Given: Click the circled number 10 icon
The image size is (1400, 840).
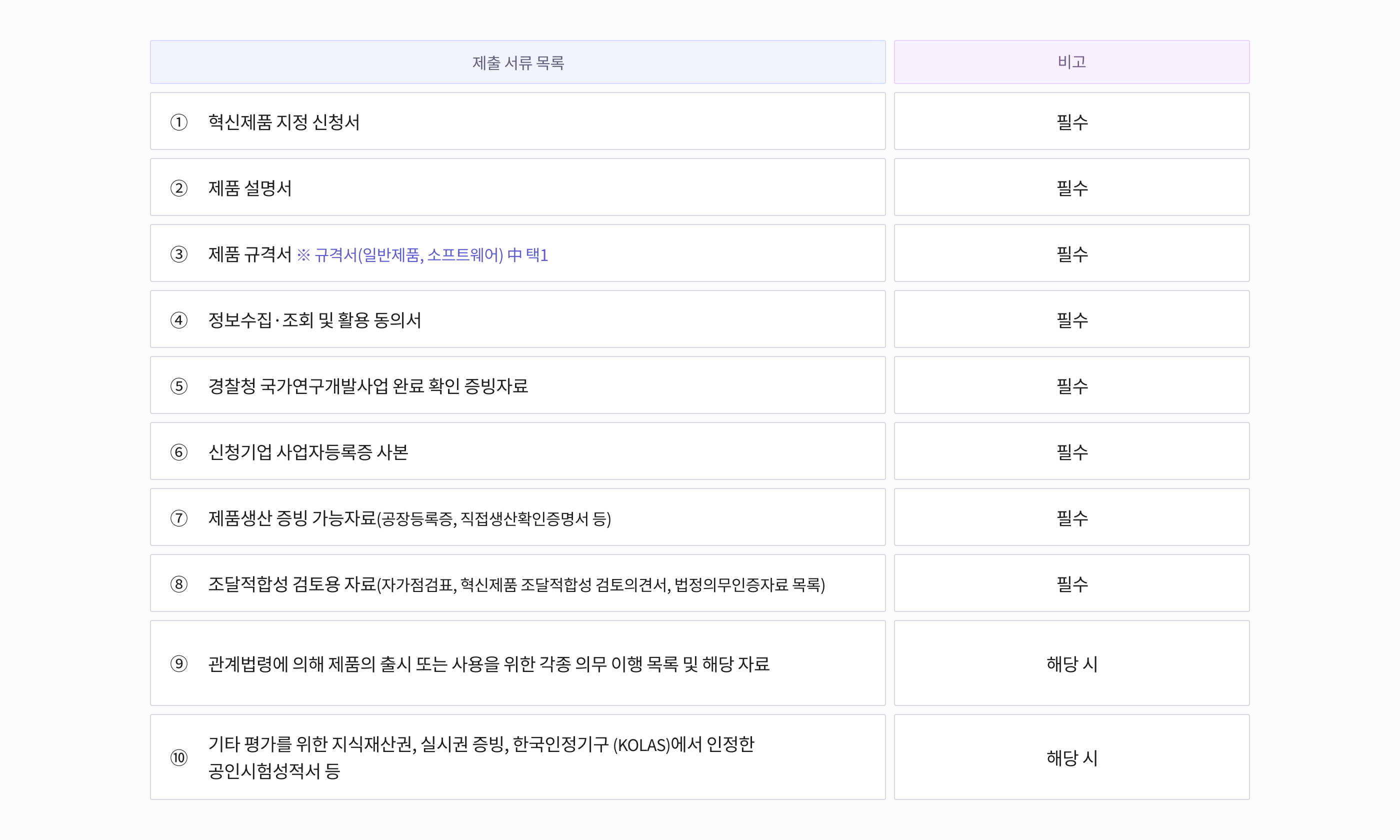Looking at the screenshot, I should [x=179, y=757].
